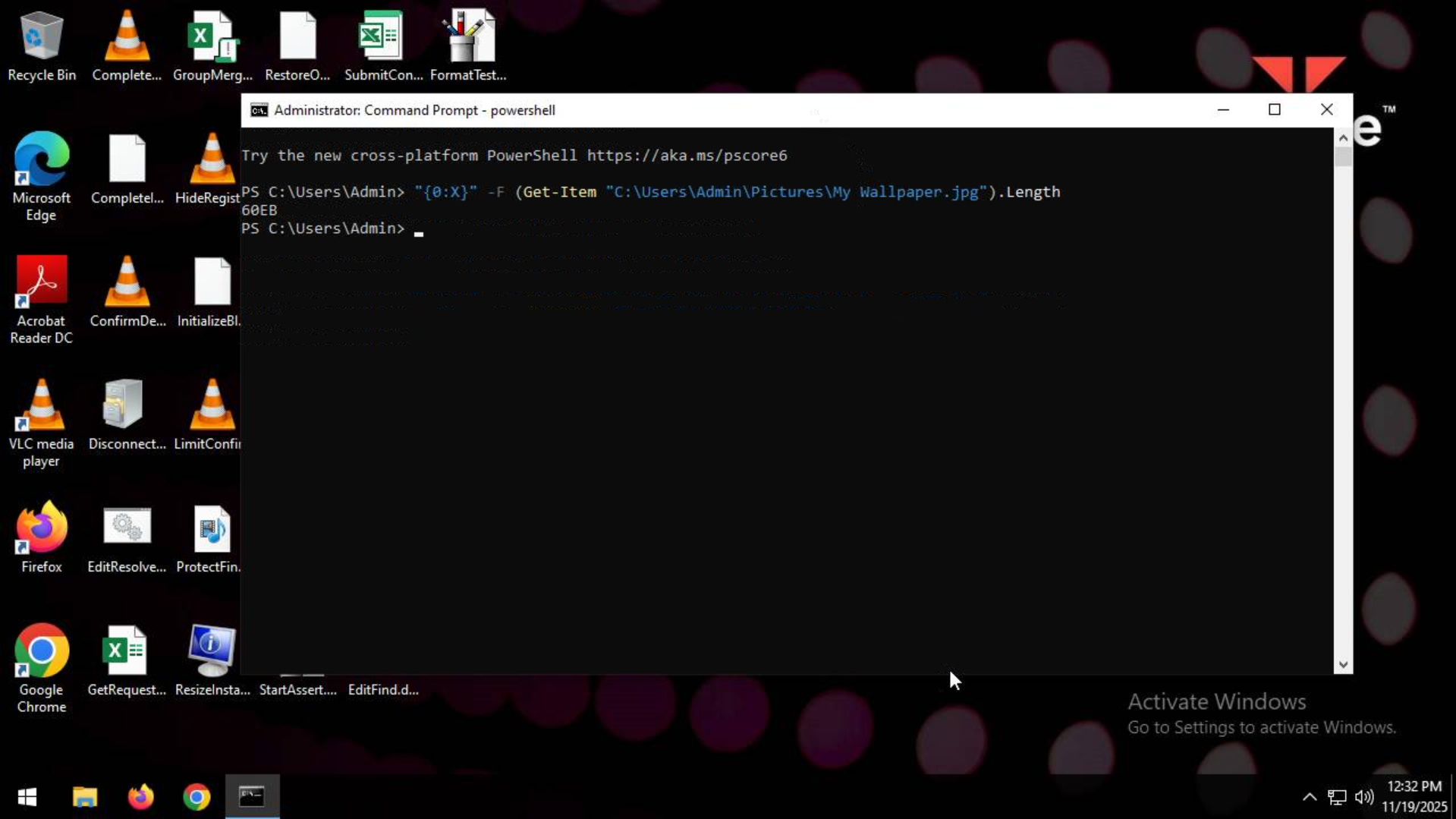1456x819 pixels.
Task: Select the StartAssert... desktop file label
Action: [x=297, y=689]
